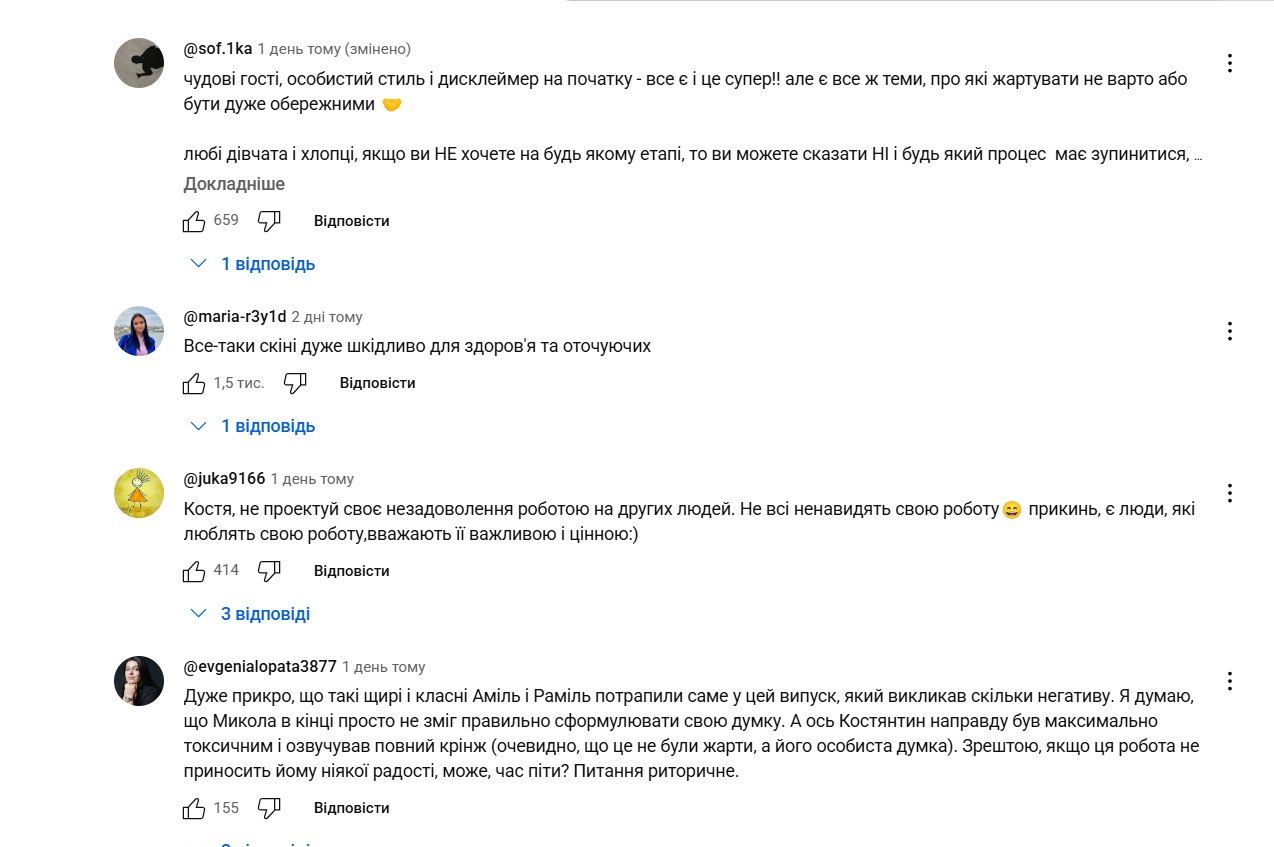This screenshot has height=847, width=1274.
Task: Dislike @maria-r3y1d's comment
Action: pos(295,383)
